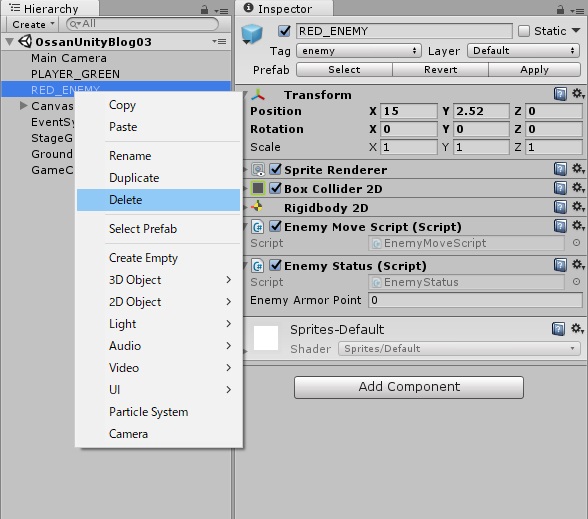Screen dimensions: 588x519
Task: Disable Enemy Status script checkbox
Action: [276, 265]
